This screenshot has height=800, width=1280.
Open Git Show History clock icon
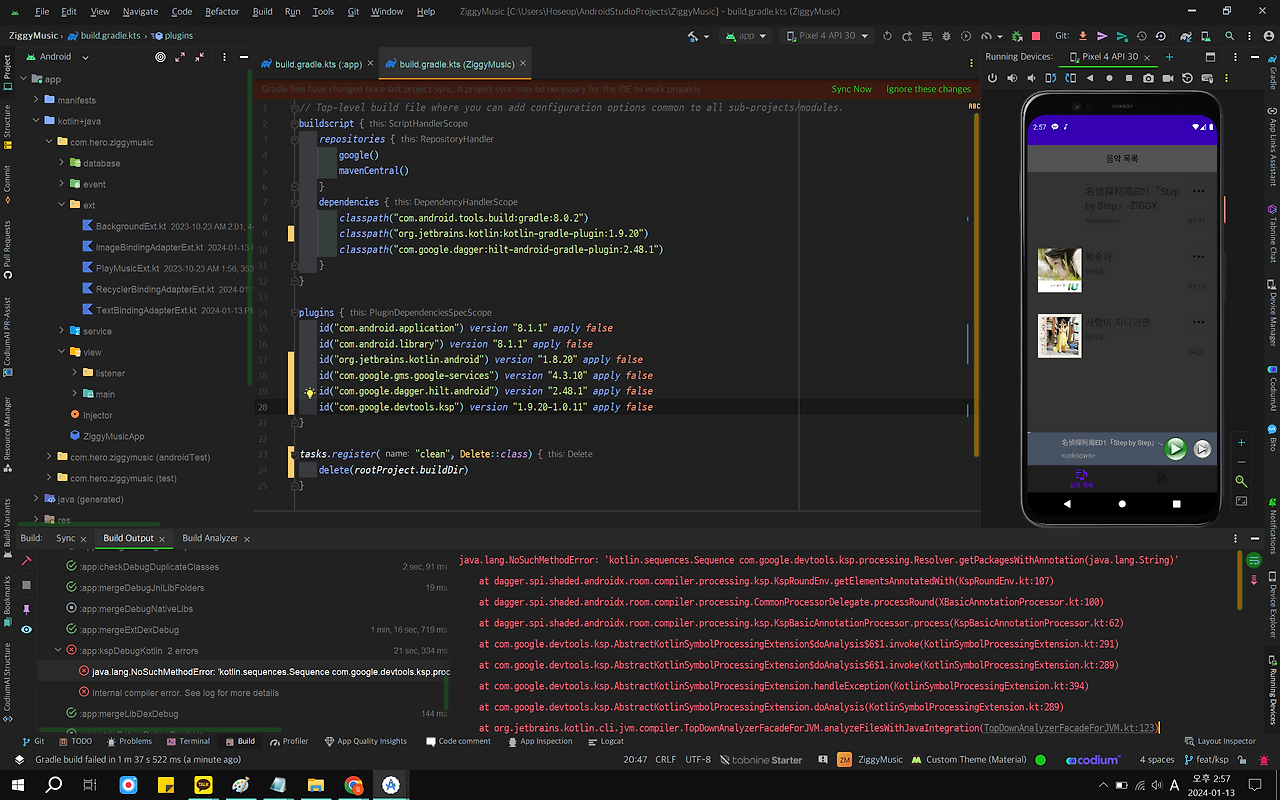[x=1142, y=36]
